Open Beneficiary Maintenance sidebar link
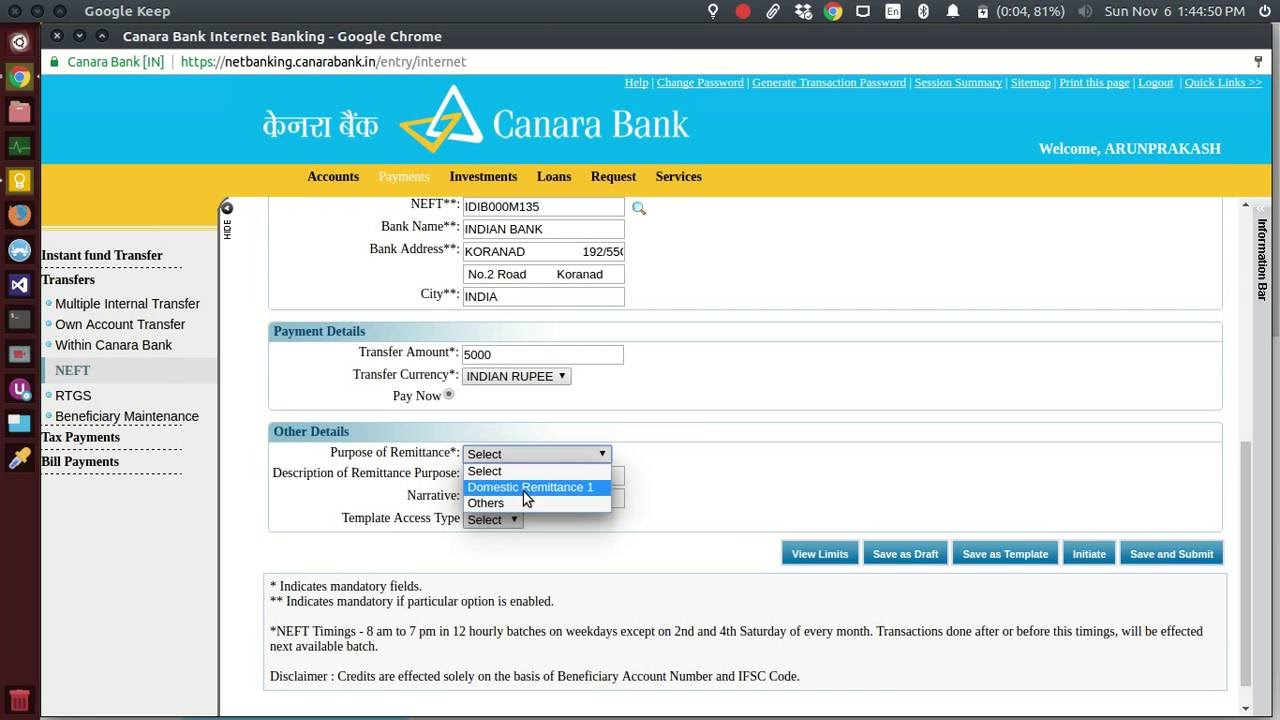The height and width of the screenshot is (720, 1280). coord(127,417)
